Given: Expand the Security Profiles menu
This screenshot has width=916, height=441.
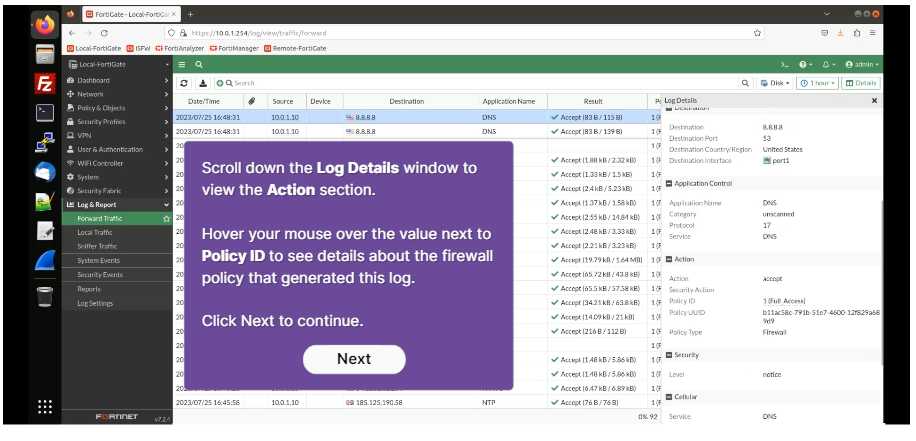Looking at the screenshot, I should pyautogui.click(x=117, y=121).
